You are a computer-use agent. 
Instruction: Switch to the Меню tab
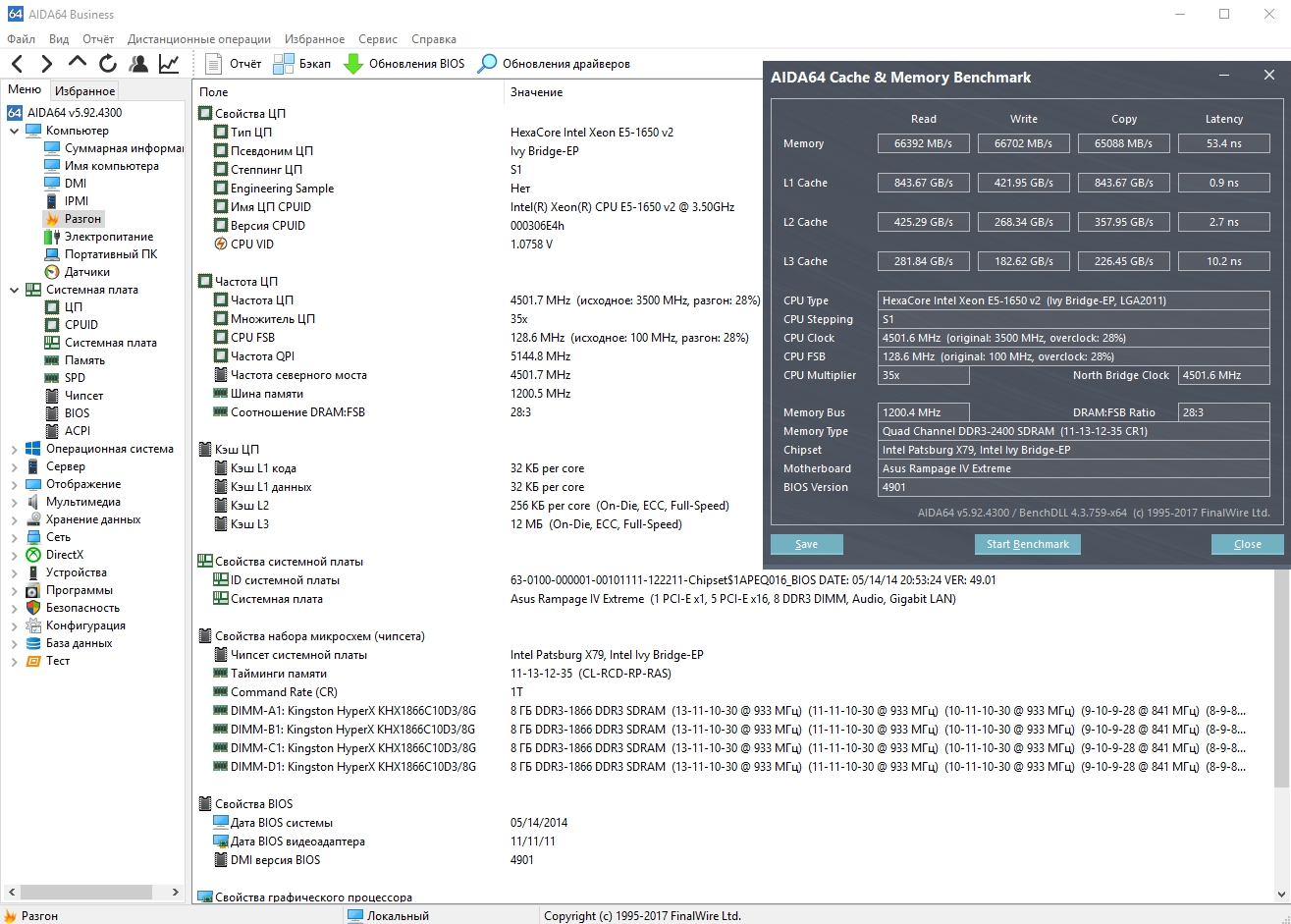pos(25,90)
